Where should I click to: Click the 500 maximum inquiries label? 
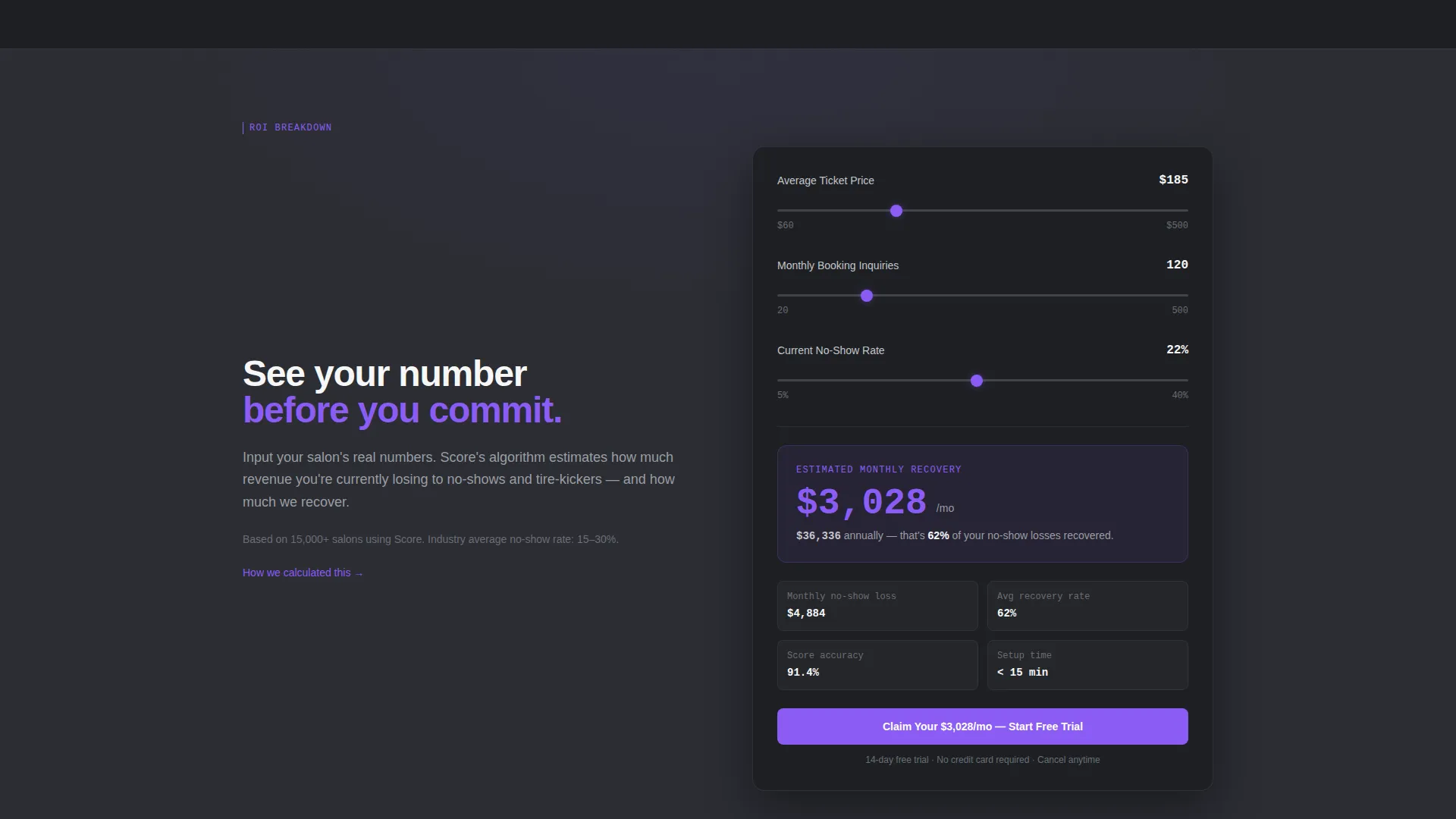coord(1180,310)
